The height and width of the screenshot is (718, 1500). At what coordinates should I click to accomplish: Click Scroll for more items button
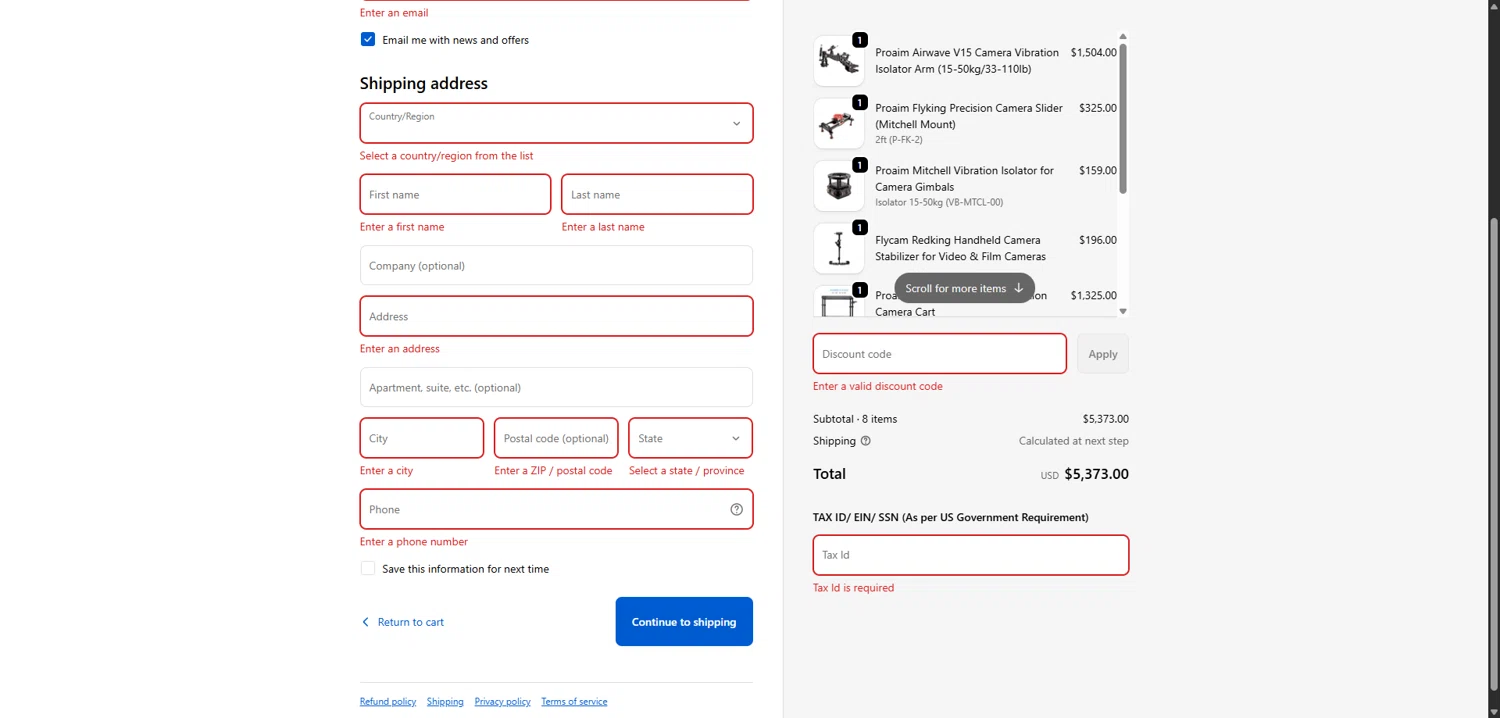[965, 288]
